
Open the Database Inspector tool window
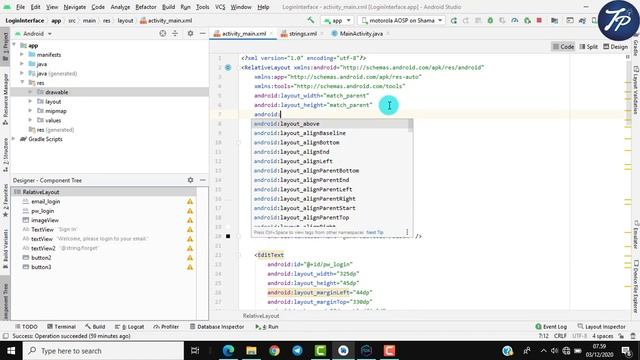click(217, 327)
